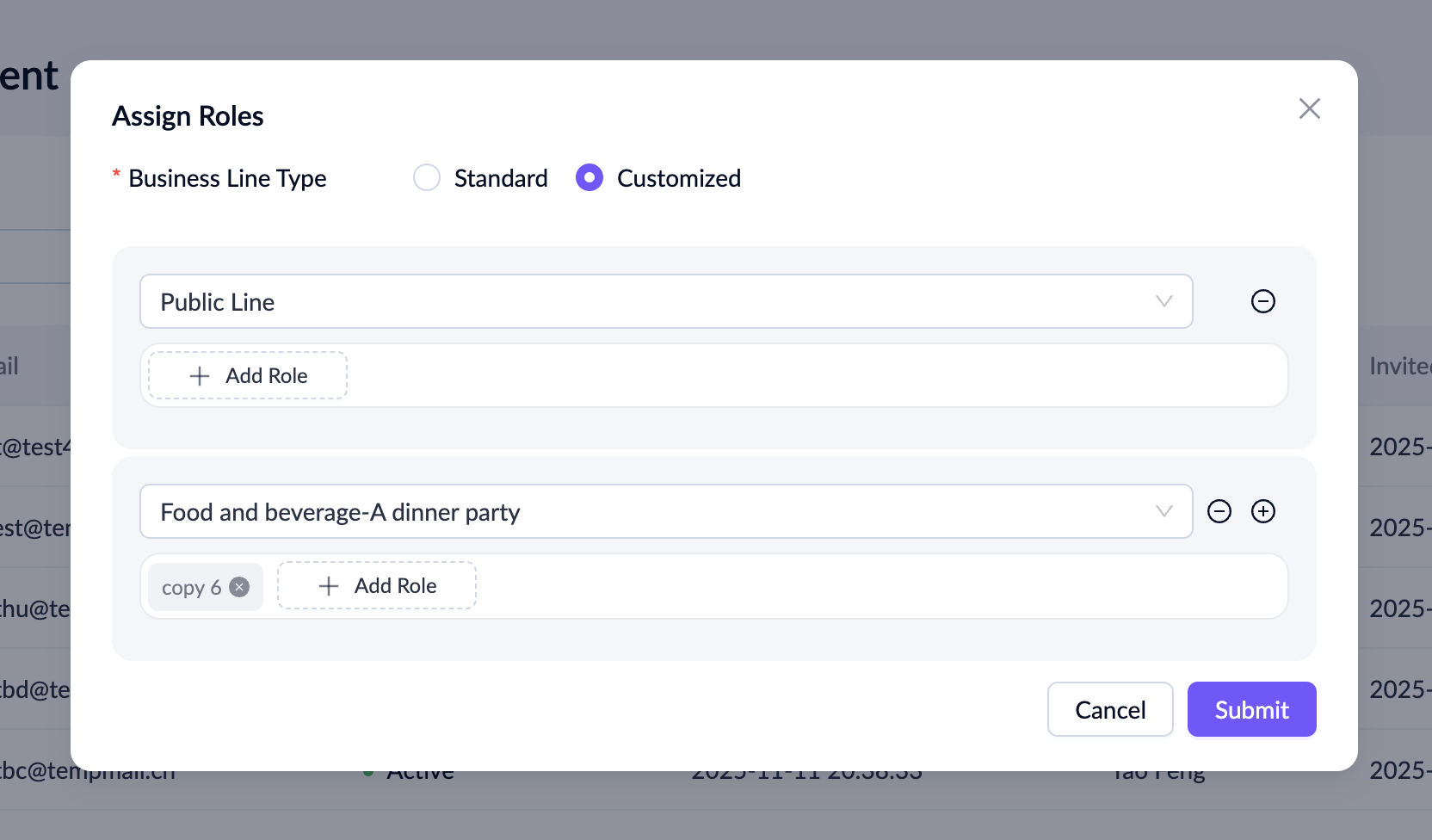This screenshot has width=1432, height=840.
Task: Remove the copy 6 role tag
Action: pos(240,587)
